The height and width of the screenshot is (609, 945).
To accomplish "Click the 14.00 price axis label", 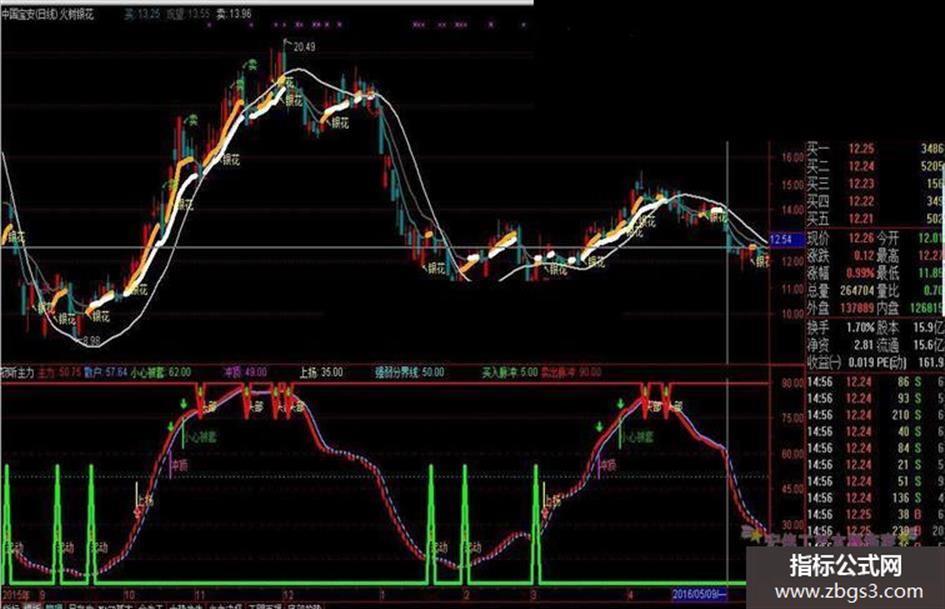I will pos(792,210).
